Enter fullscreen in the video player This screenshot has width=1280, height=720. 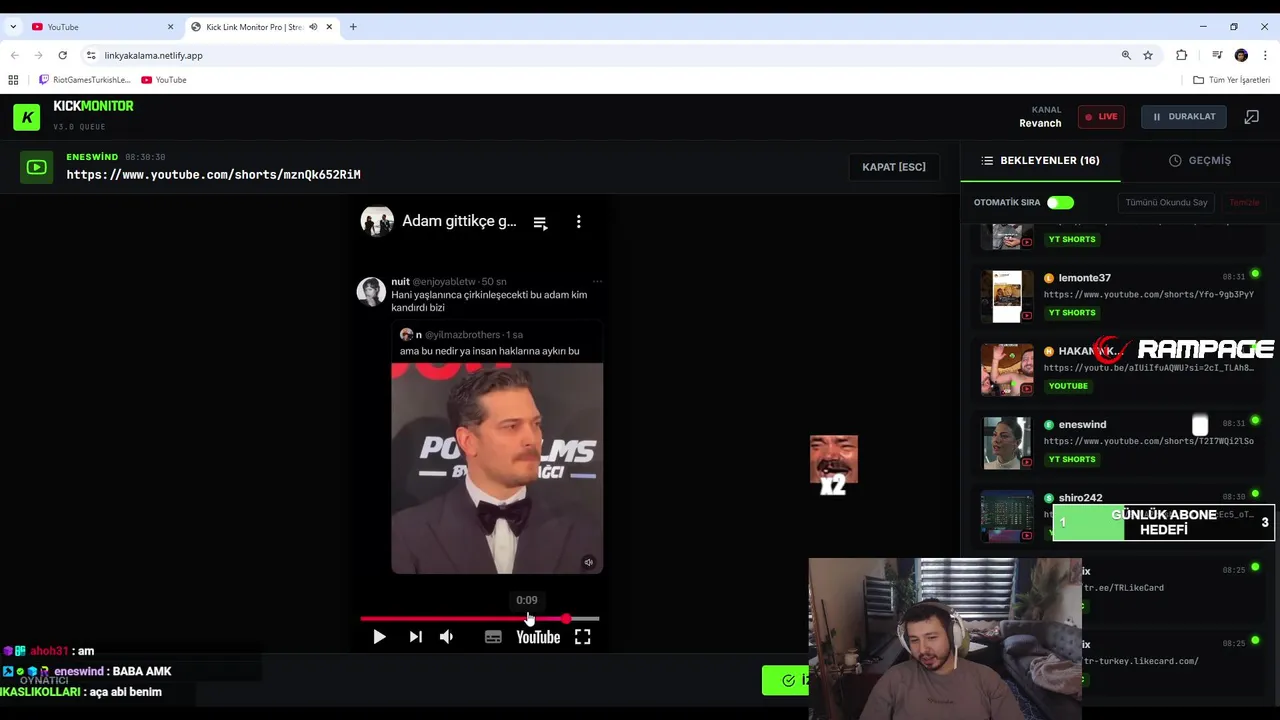582,637
